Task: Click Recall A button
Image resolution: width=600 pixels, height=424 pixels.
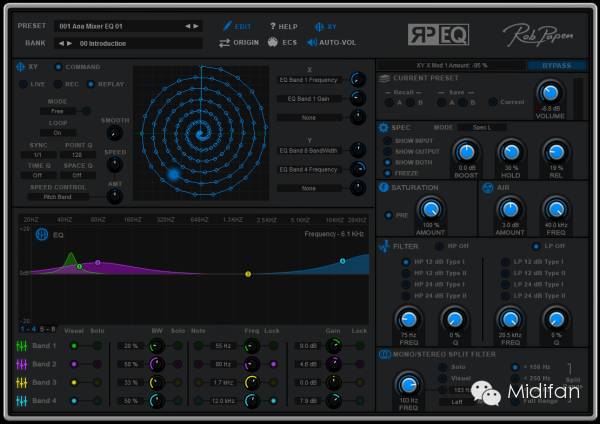Action: tap(389, 102)
